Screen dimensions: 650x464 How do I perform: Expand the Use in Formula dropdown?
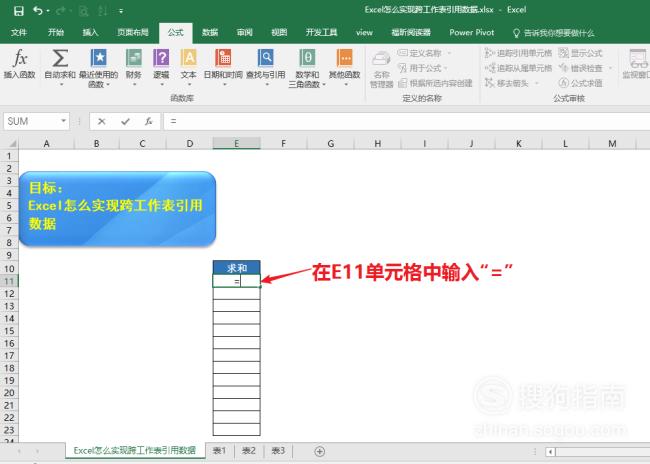(446, 68)
